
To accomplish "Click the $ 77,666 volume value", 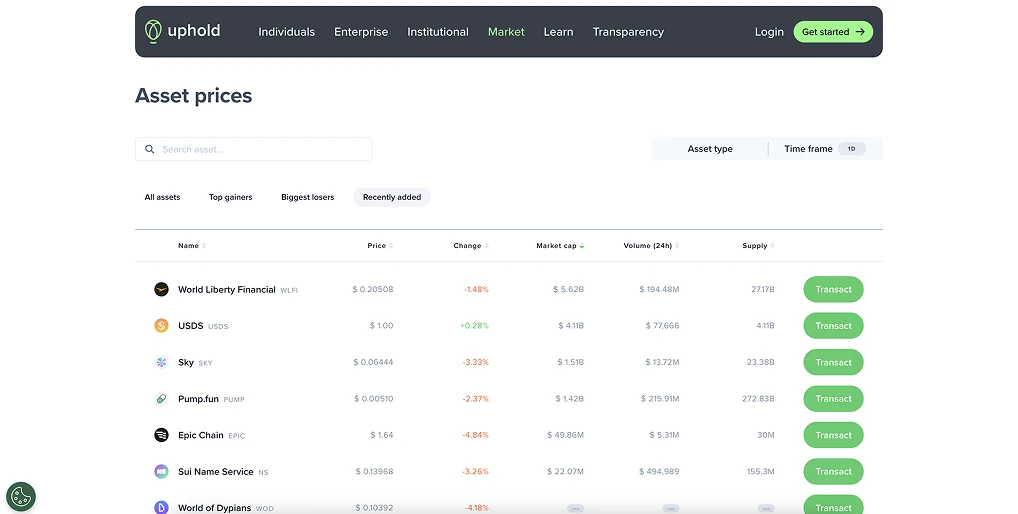I will click(662, 326).
